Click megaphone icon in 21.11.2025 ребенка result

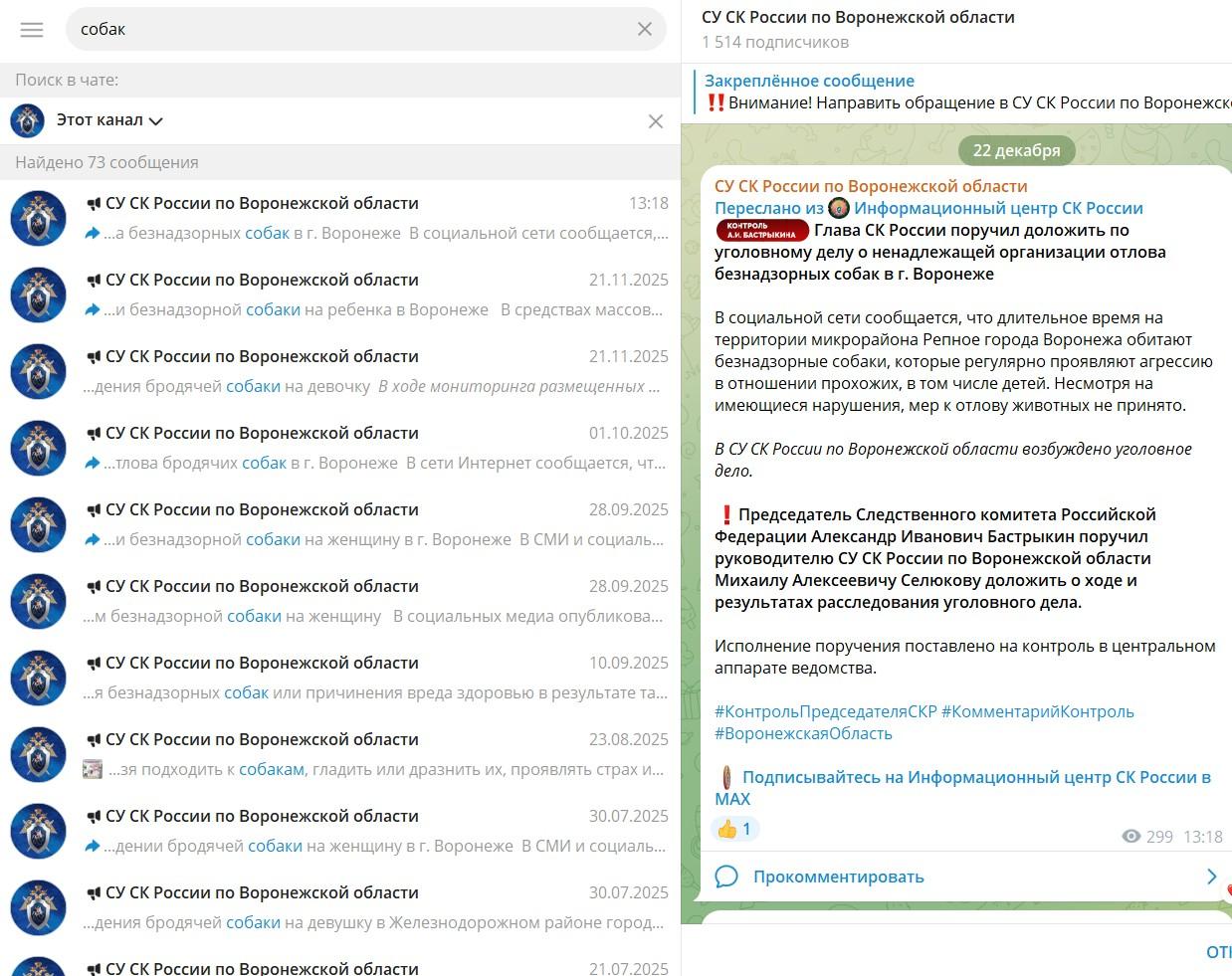coord(94,281)
